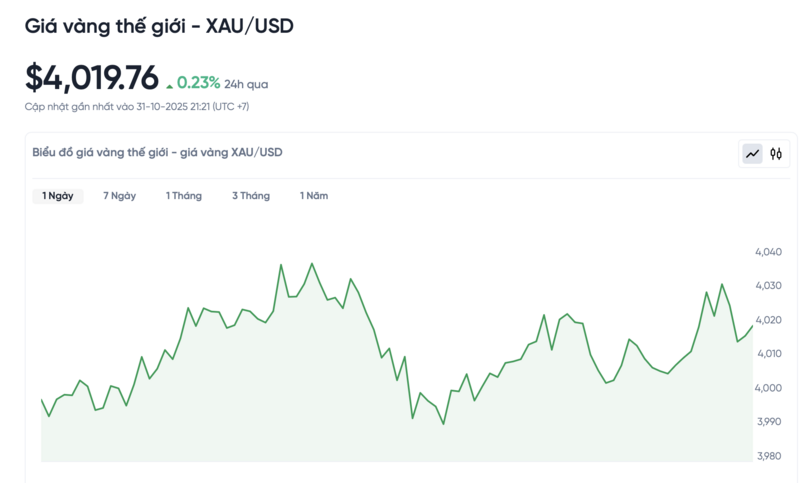Screen dimensions: 800x483
Task: Show the 3 Tháng chart range
Action: tap(251, 196)
